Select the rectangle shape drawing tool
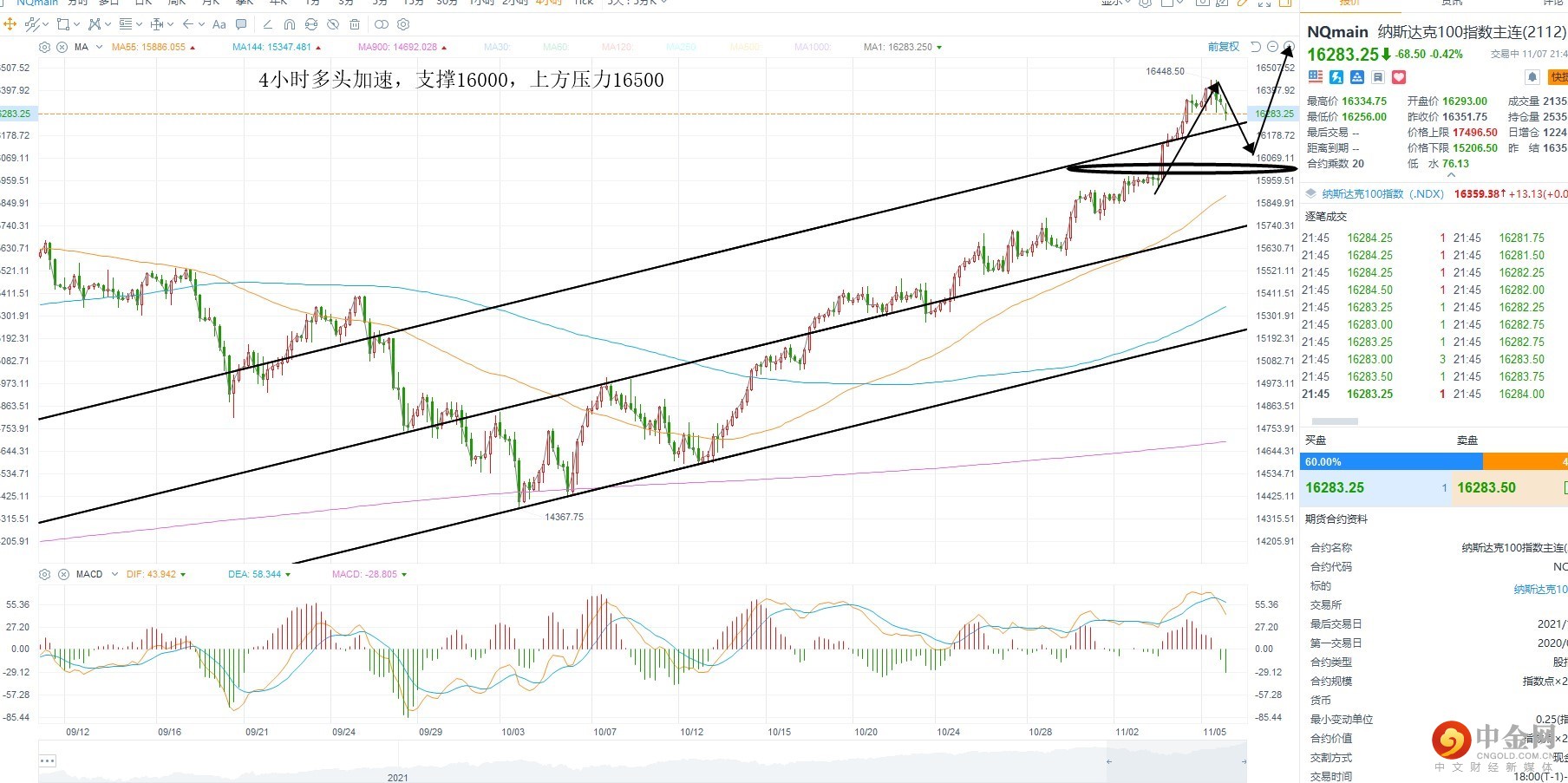Image resolution: width=1568 pixels, height=783 pixels. point(62,24)
